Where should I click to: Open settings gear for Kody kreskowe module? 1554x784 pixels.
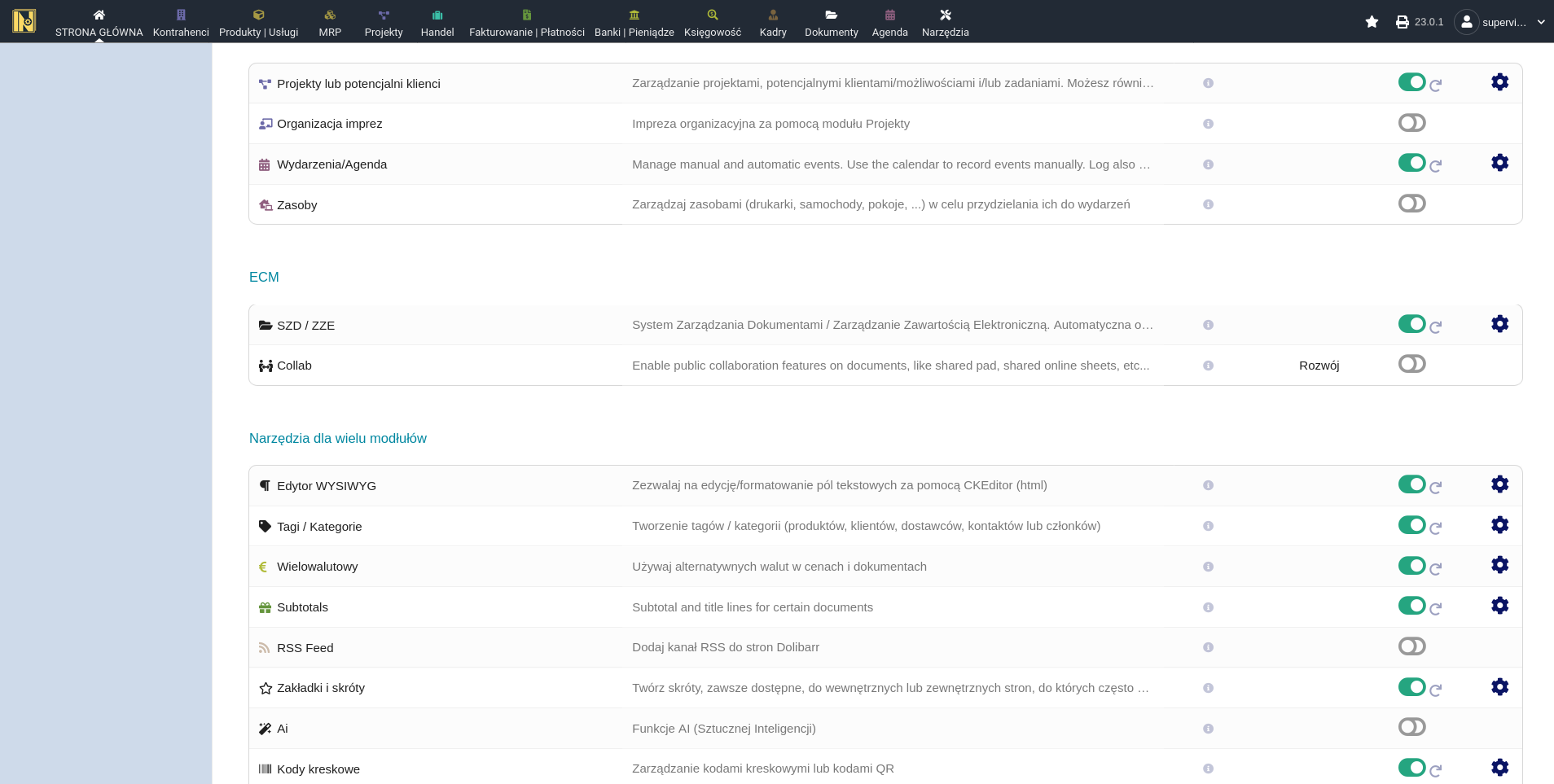click(x=1499, y=768)
